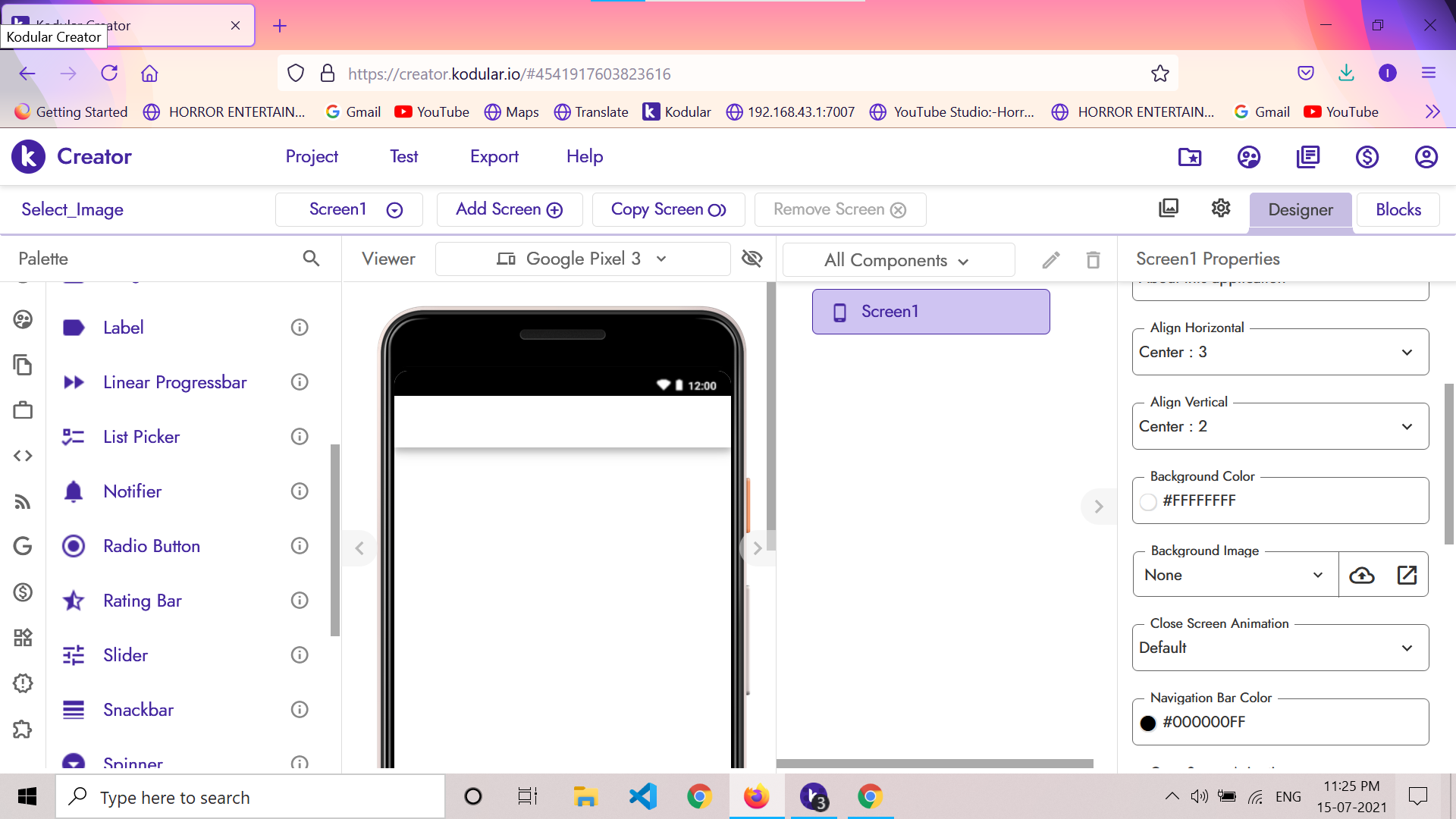Open the Navigation Bar Color black swatch

[x=1148, y=723]
